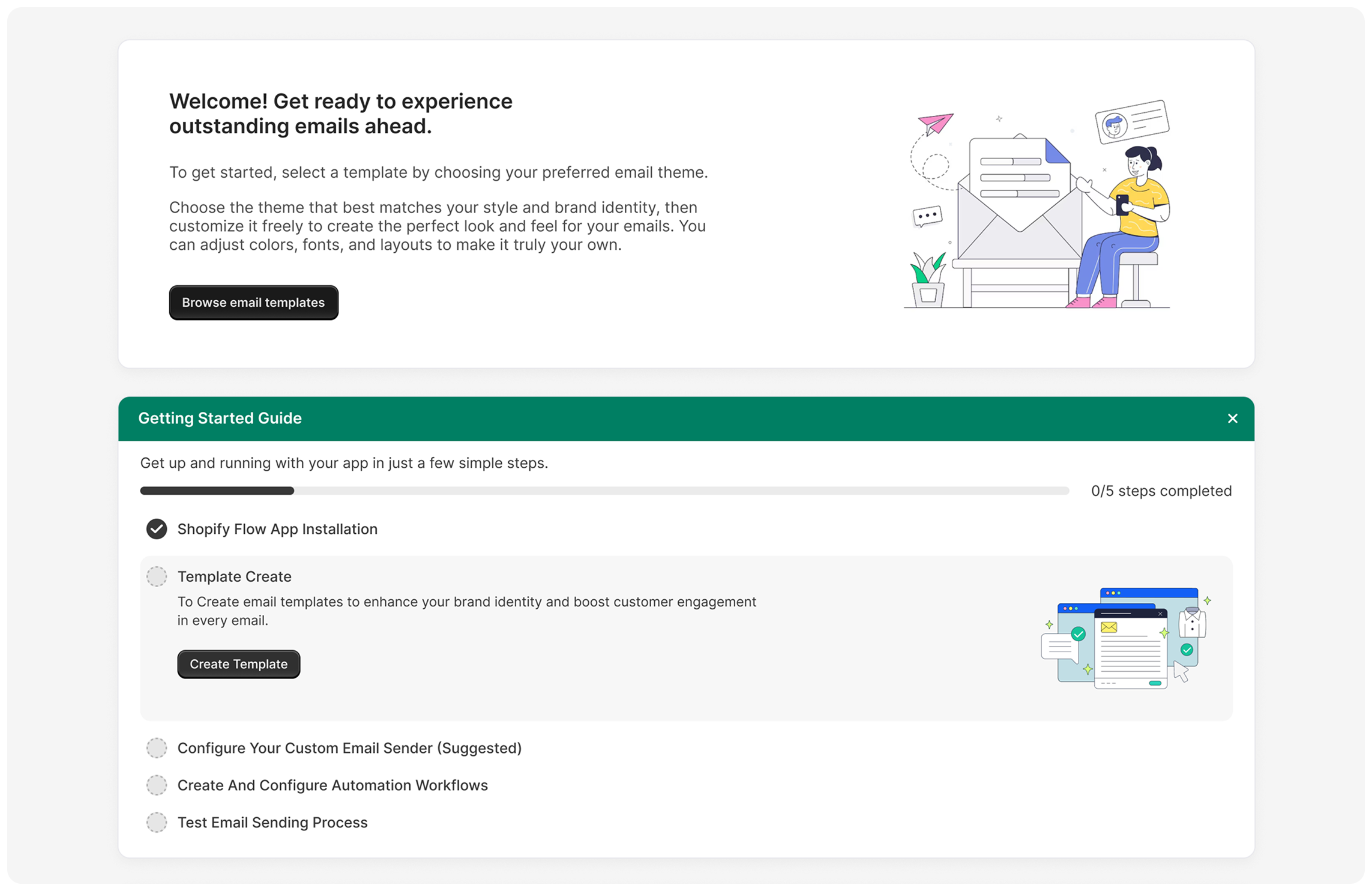Click the Template Create step title
The image size is (1372, 891).
coord(234,576)
